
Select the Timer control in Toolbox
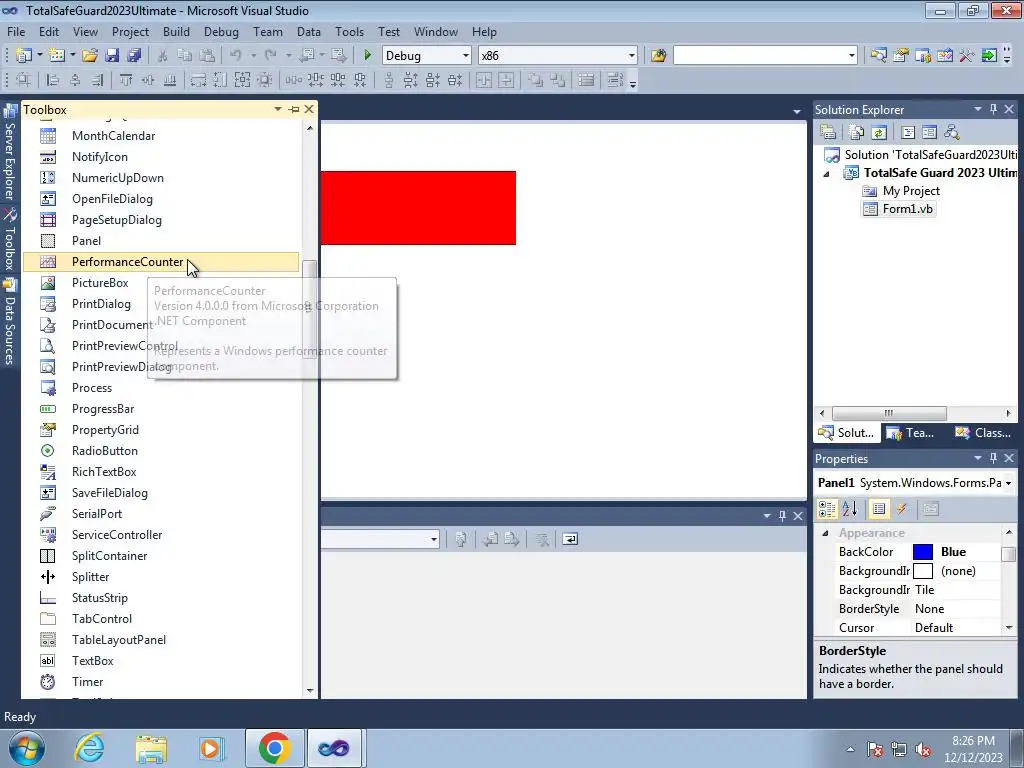pyautogui.click(x=161, y=682)
